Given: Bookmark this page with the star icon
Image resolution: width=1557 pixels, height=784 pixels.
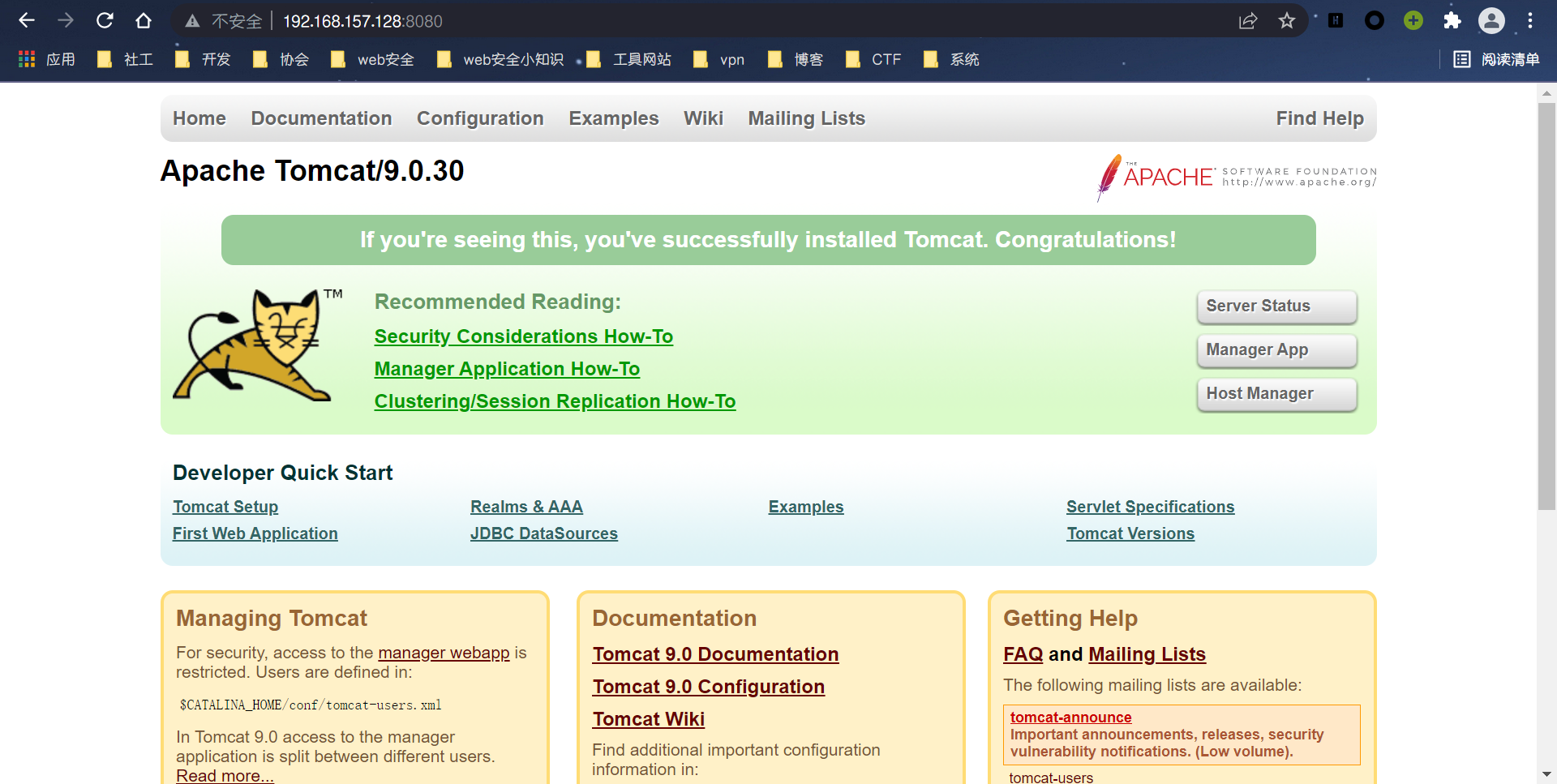Looking at the screenshot, I should [1287, 21].
